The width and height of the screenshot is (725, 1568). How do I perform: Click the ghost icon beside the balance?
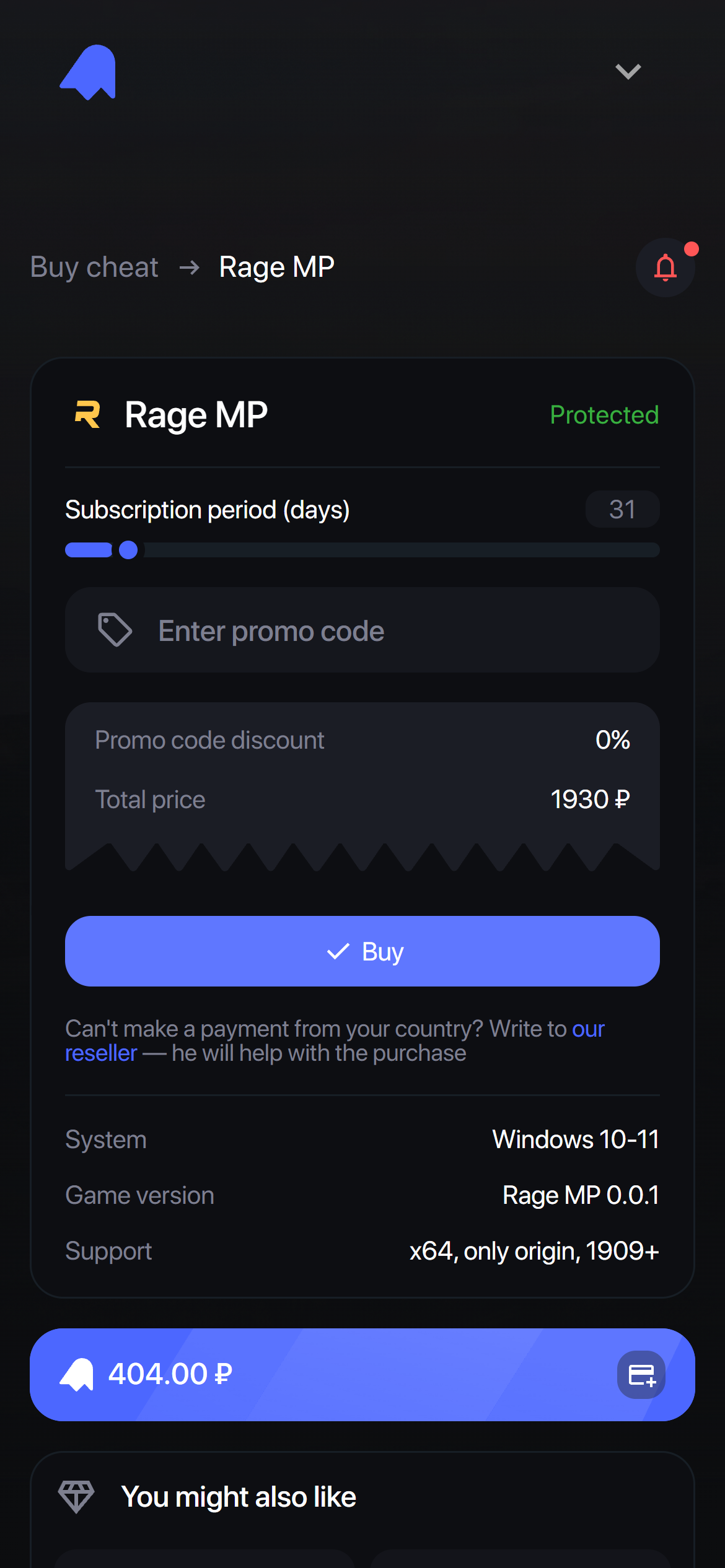(x=77, y=1374)
